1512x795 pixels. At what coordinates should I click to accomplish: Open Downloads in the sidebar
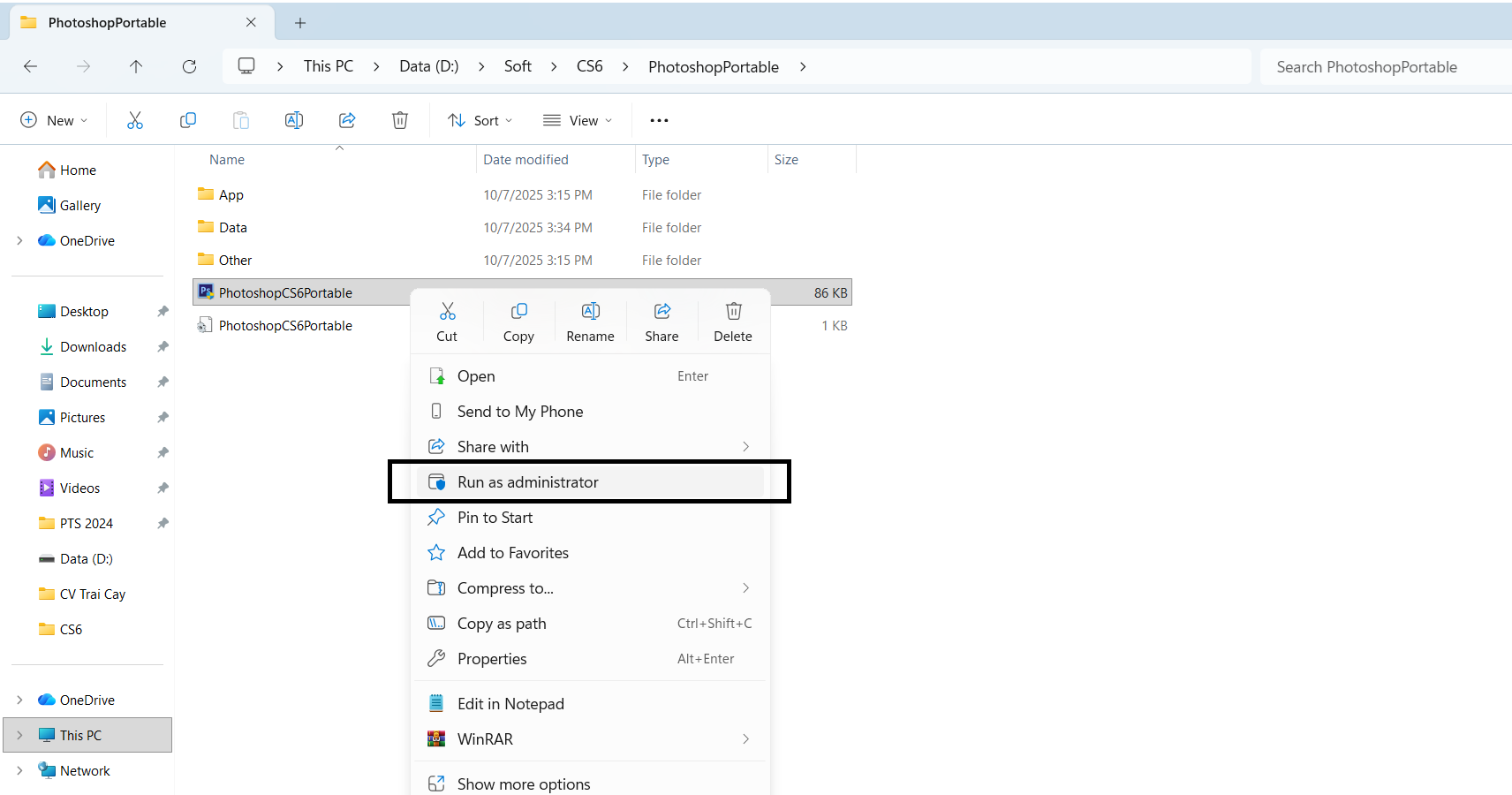93,347
